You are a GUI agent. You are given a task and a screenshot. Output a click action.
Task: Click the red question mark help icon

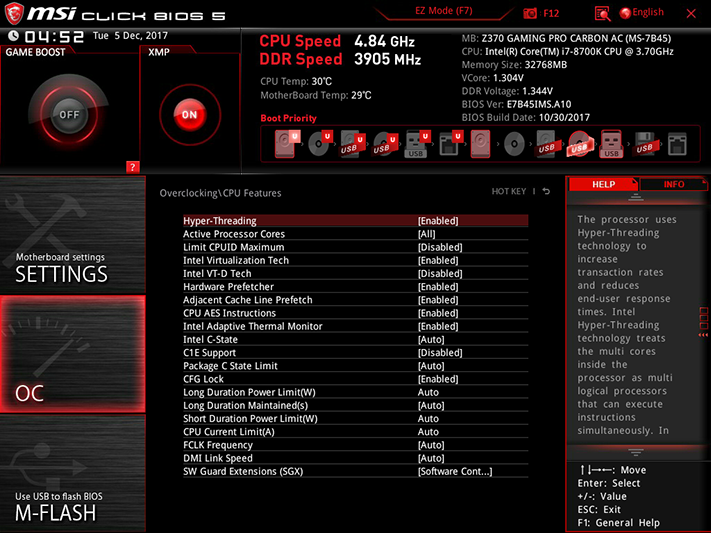pyautogui.click(x=132, y=167)
